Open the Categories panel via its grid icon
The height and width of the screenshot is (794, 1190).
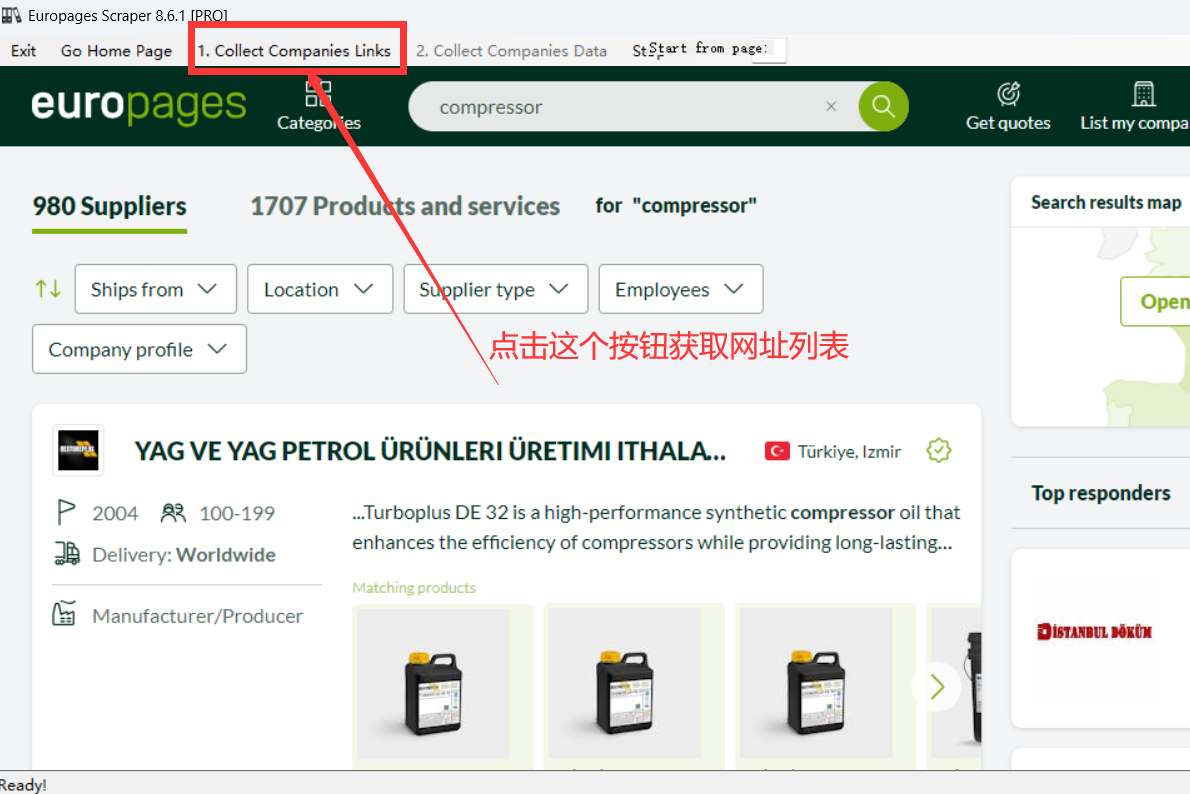[x=318, y=93]
